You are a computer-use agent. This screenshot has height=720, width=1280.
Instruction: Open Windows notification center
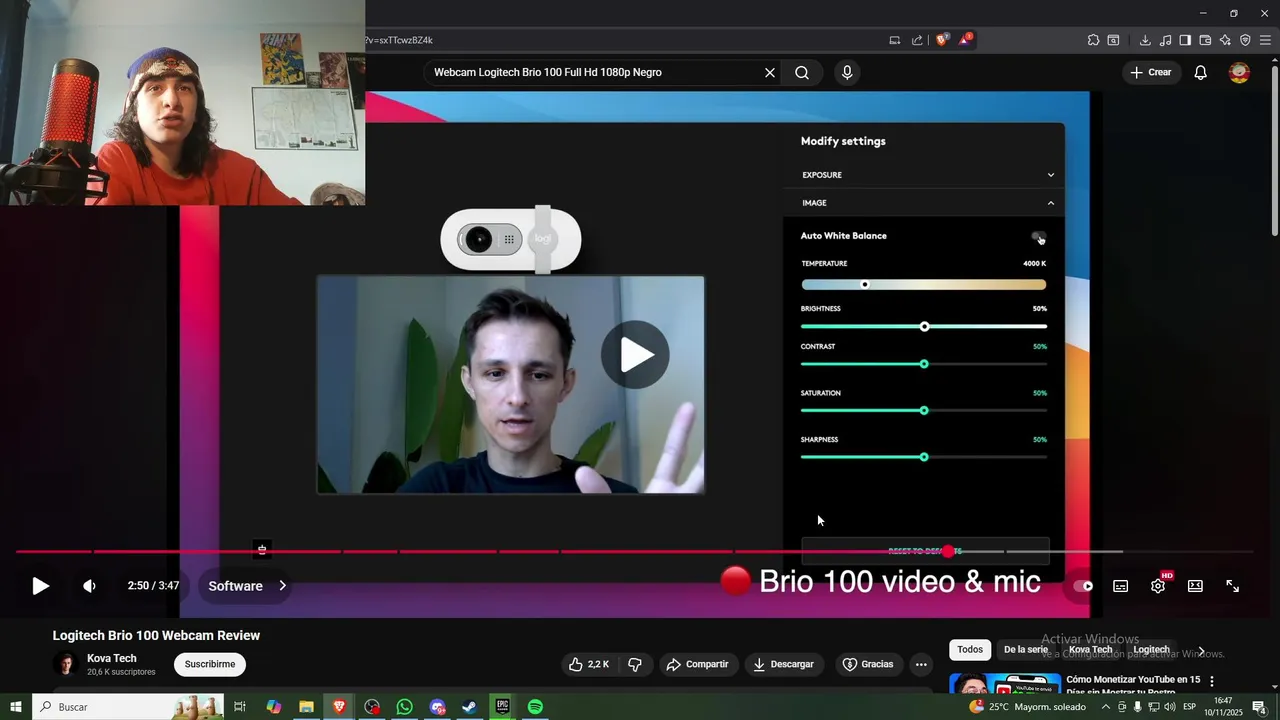click(x=1259, y=707)
